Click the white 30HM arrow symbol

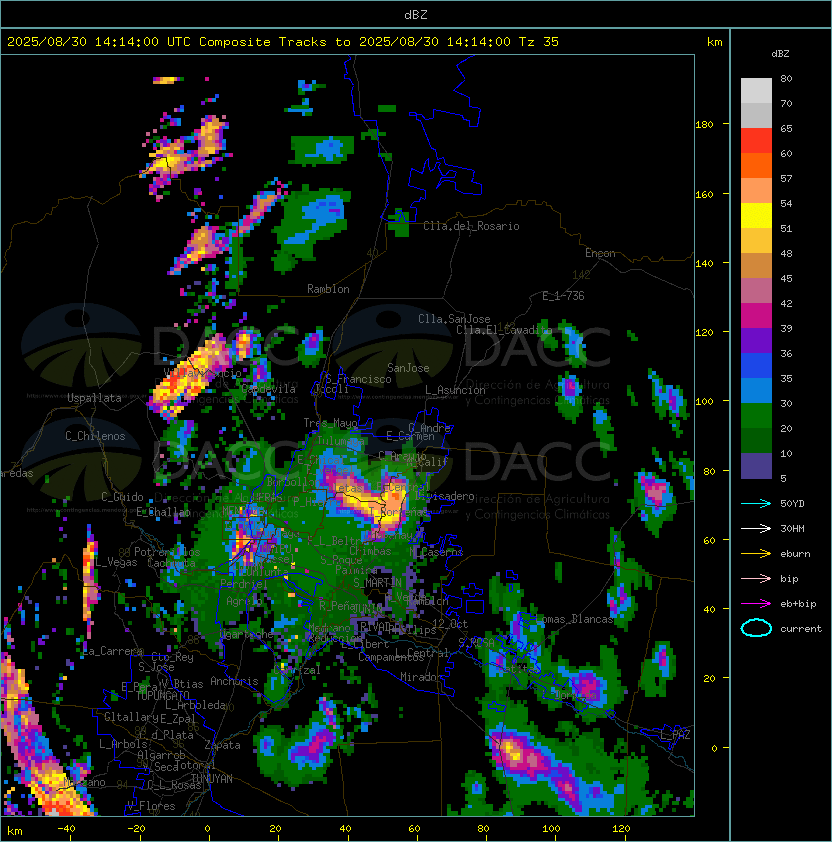click(x=756, y=529)
